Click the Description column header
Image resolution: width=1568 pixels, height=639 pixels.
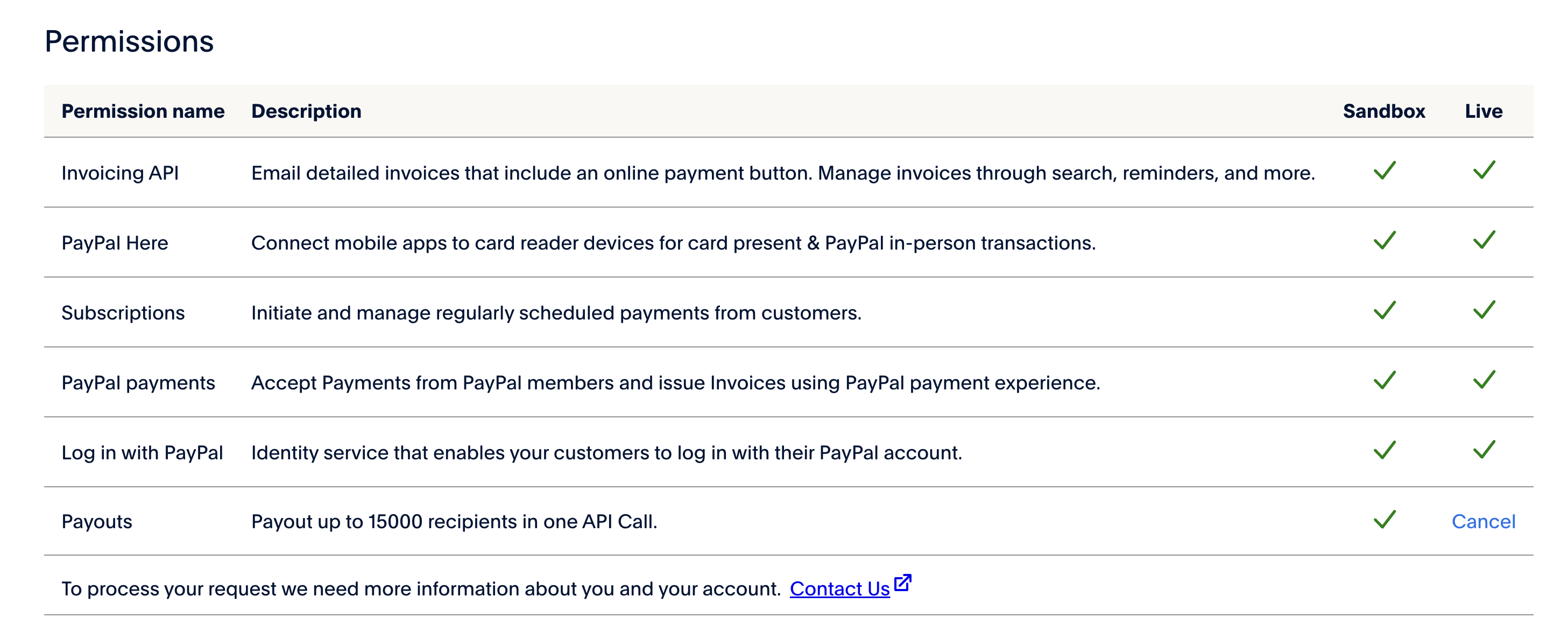[x=306, y=111]
